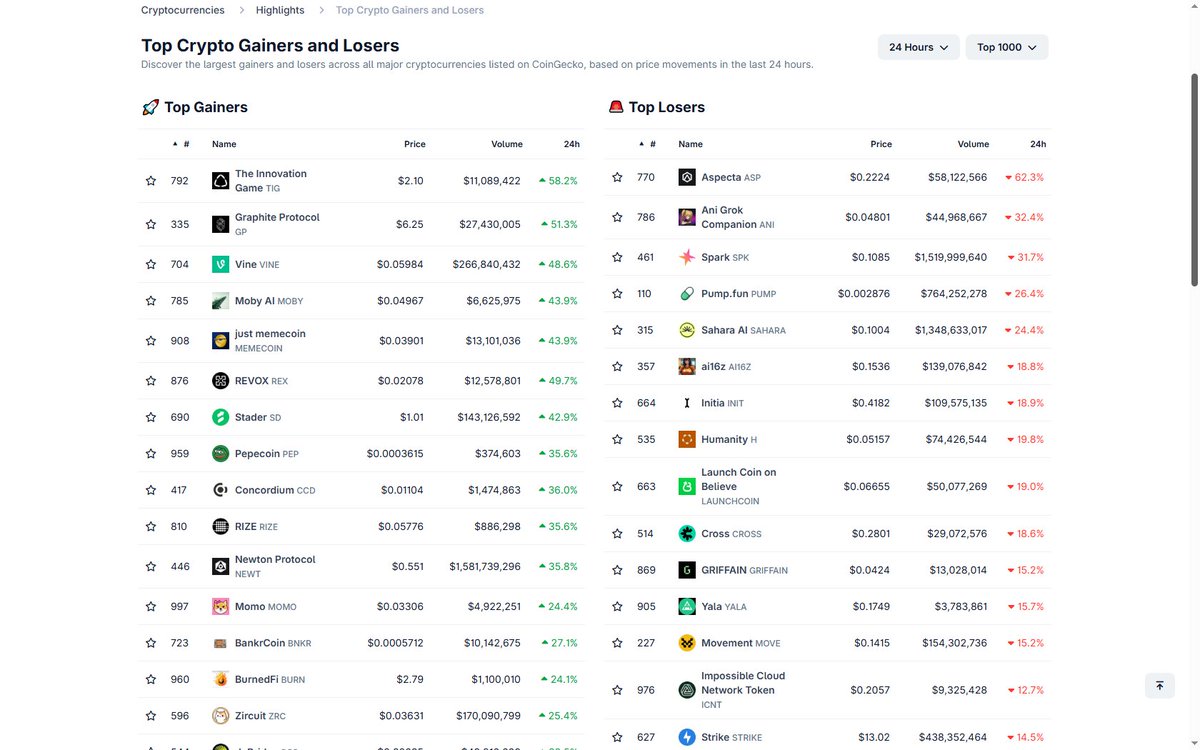Screen dimensions: 1200x750
Task: Sort Top Losers by 24h header
Action: click(1038, 144)
